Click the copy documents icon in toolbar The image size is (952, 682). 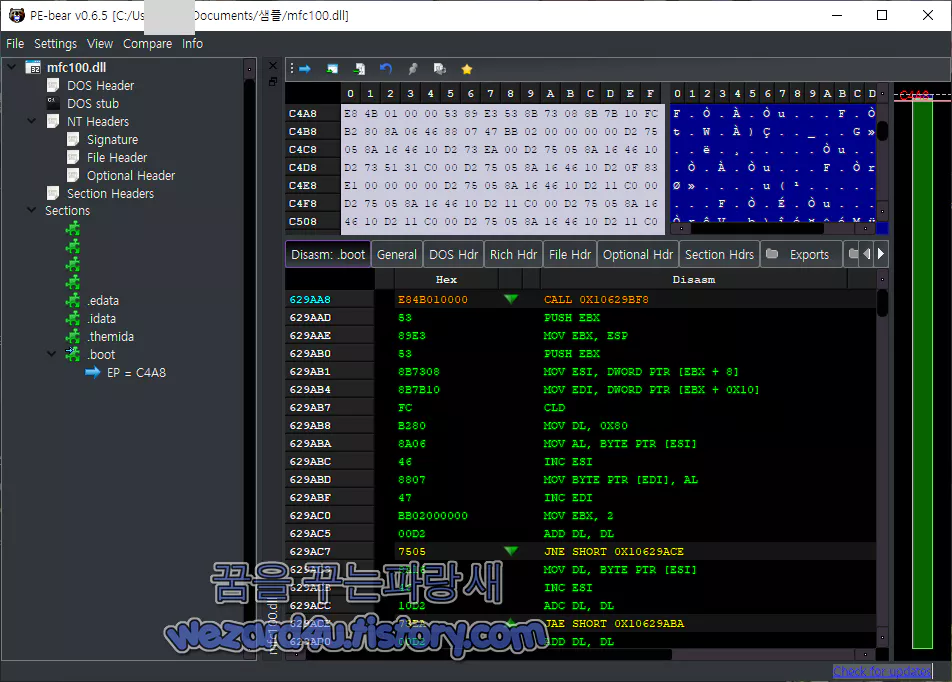440,69
